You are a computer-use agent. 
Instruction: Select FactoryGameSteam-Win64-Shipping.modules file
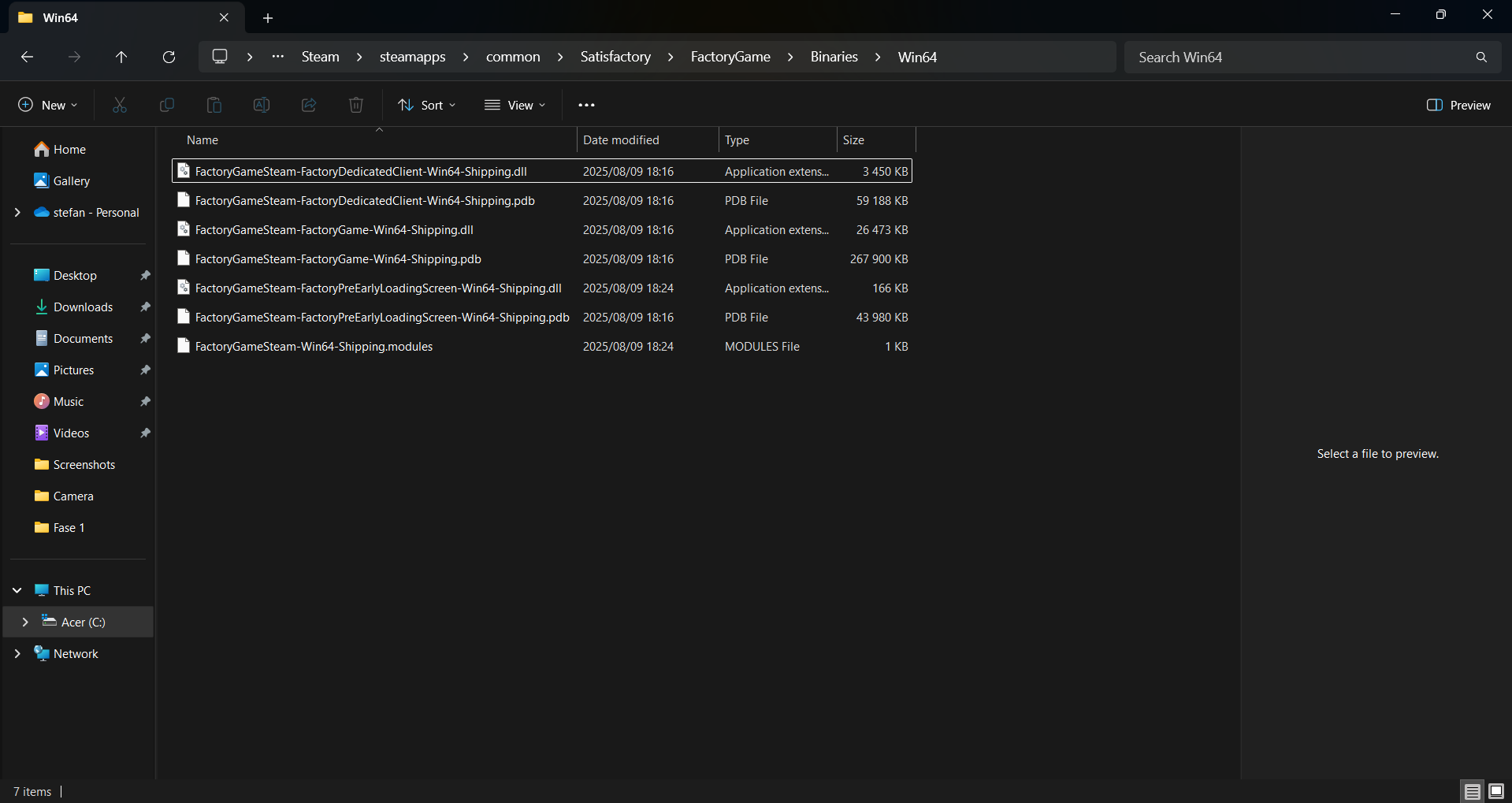(542, 347)
